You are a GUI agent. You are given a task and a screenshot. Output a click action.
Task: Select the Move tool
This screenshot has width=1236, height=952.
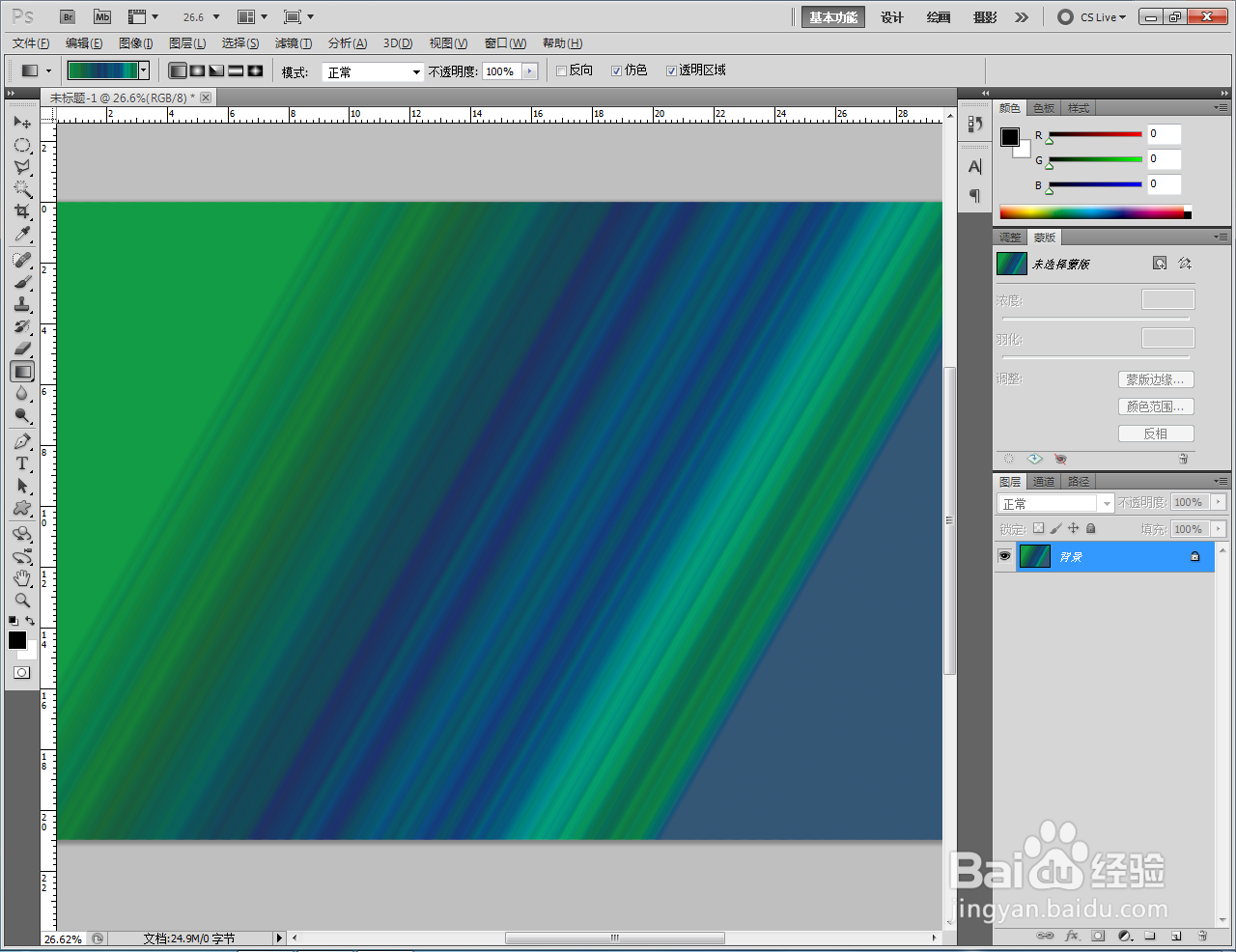click(22, 123)
